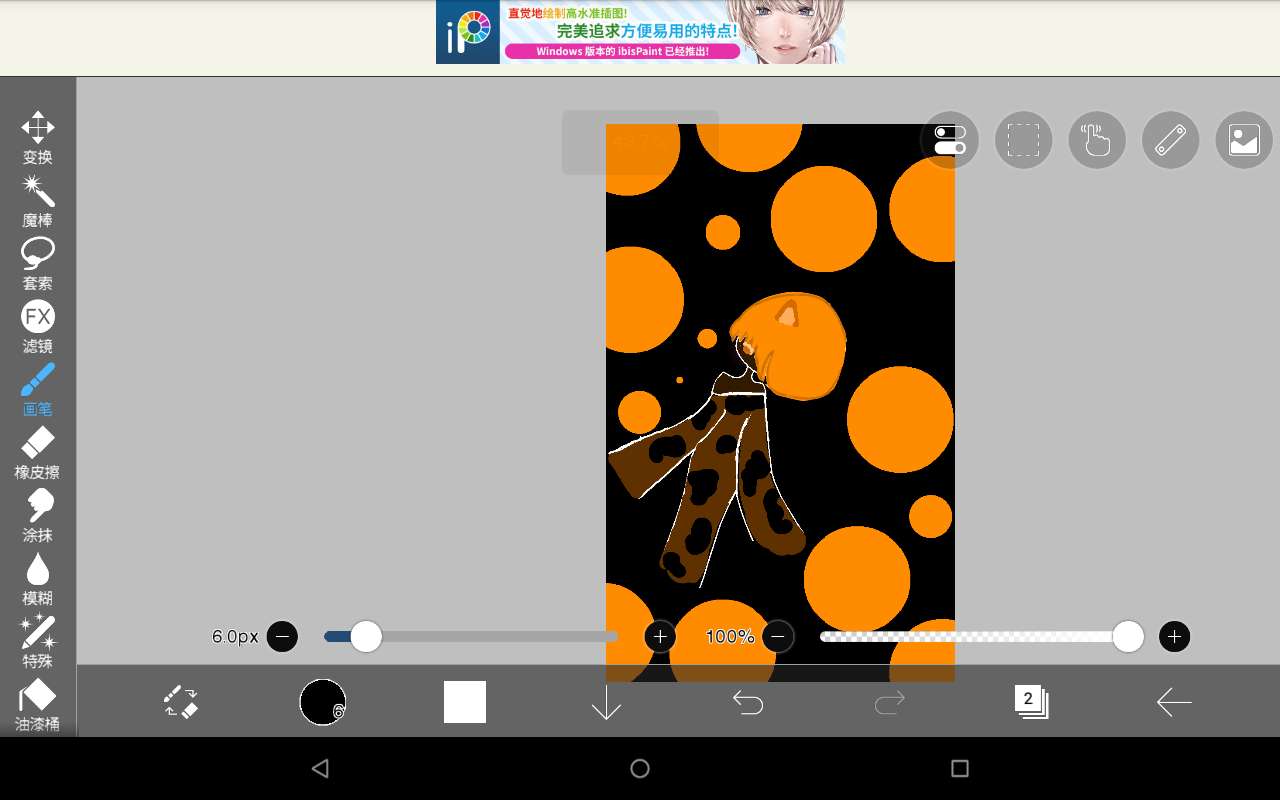Select the Brush (画笔) tool
The height and width of the screenshot is (800, 1280).
[38, 390]
